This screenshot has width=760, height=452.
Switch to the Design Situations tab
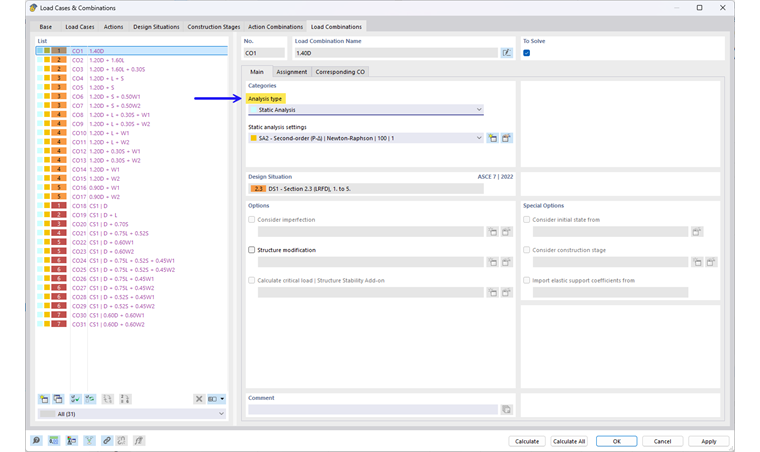(x=156, y=27)
